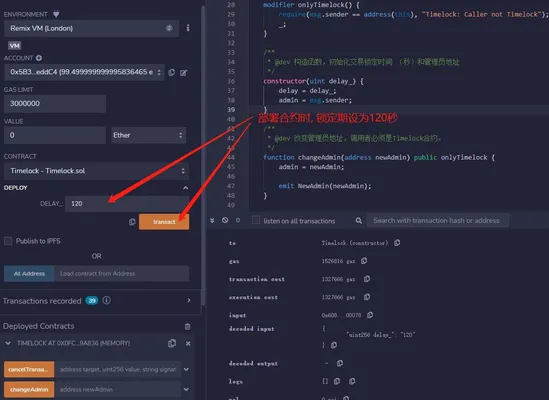This screenshot has width=549, height=400.
Task: Open the Remix VM (London) environment dropdown
Action: (91, 28)
